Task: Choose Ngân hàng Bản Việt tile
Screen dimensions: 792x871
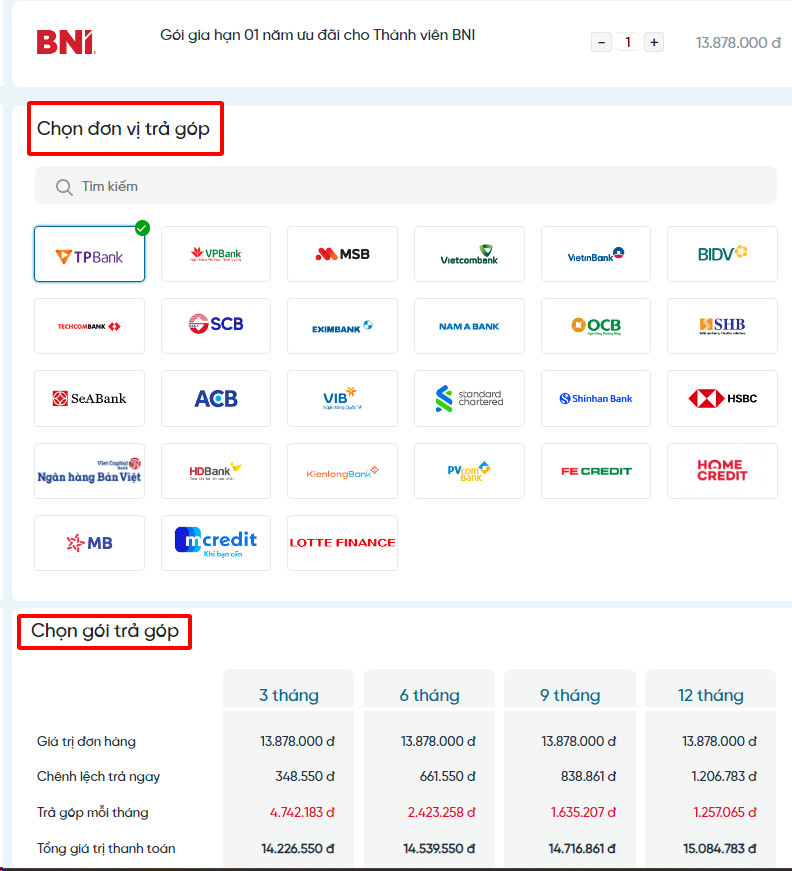Action: tap(89, 471)
